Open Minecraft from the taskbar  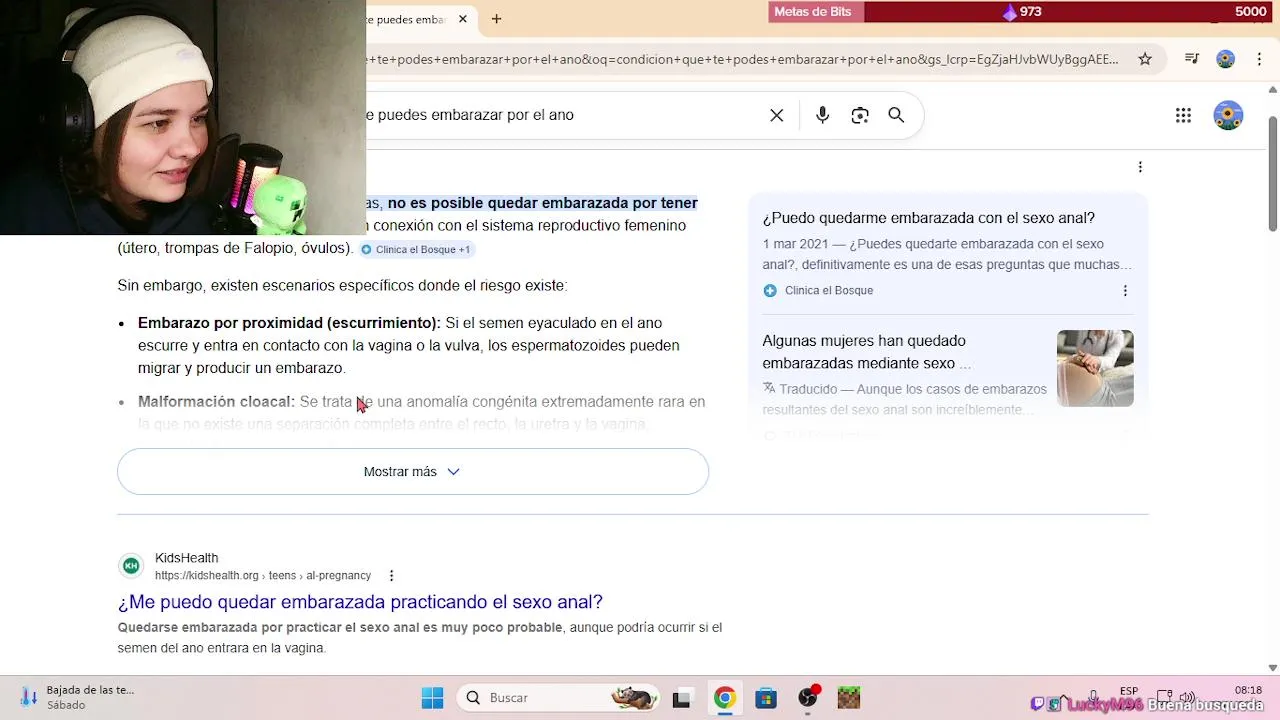coord(849,698)
